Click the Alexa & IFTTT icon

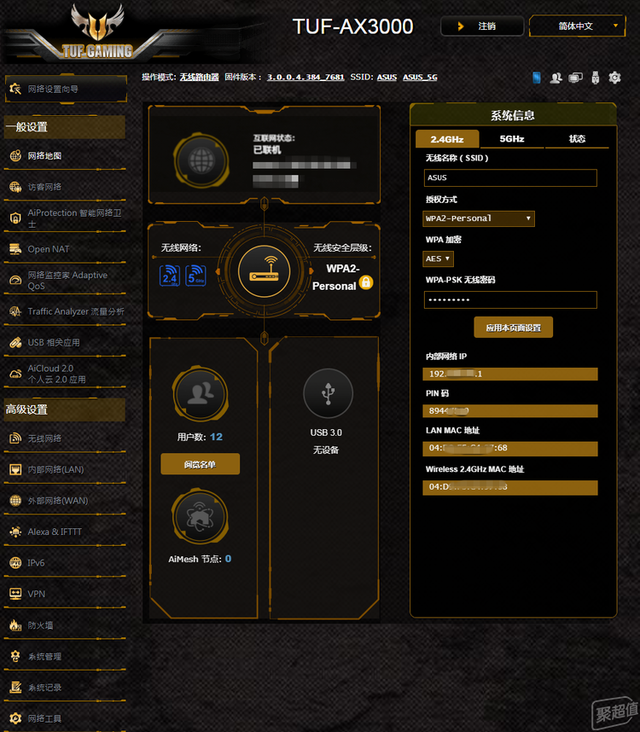[15, 531]
